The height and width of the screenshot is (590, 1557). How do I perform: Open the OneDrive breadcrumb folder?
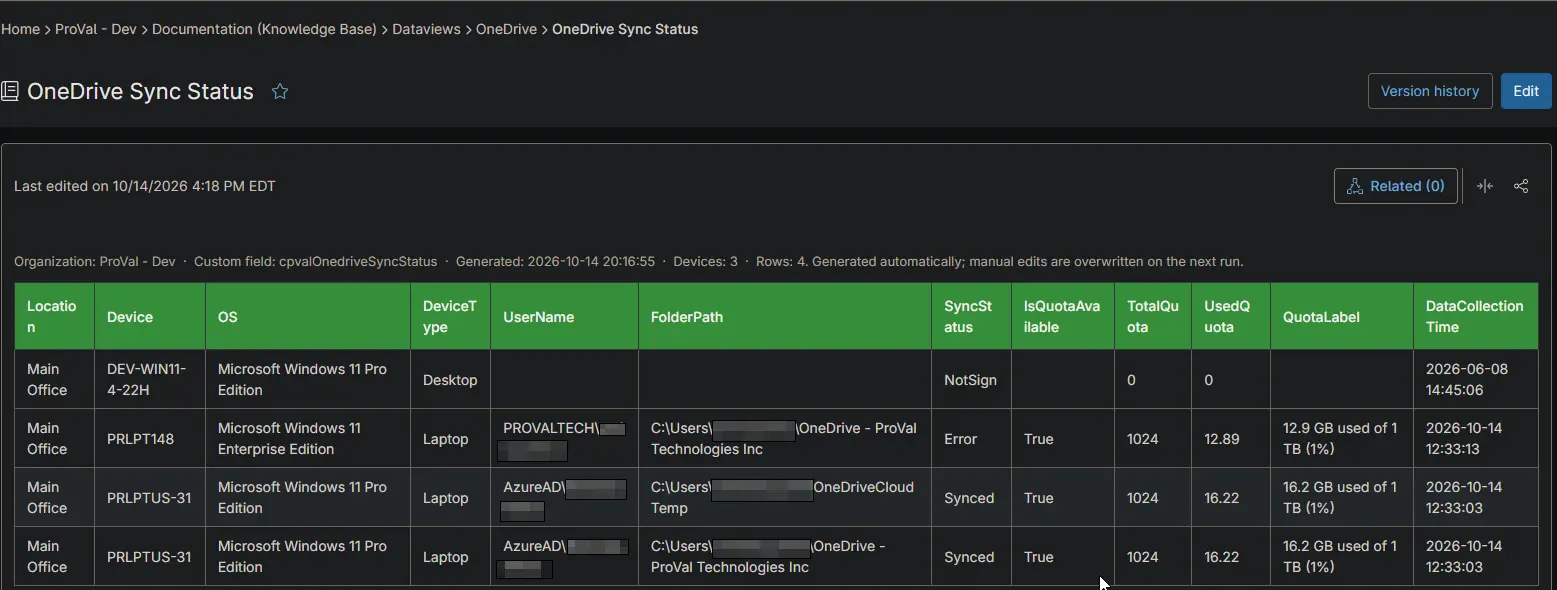coord(506,29)
